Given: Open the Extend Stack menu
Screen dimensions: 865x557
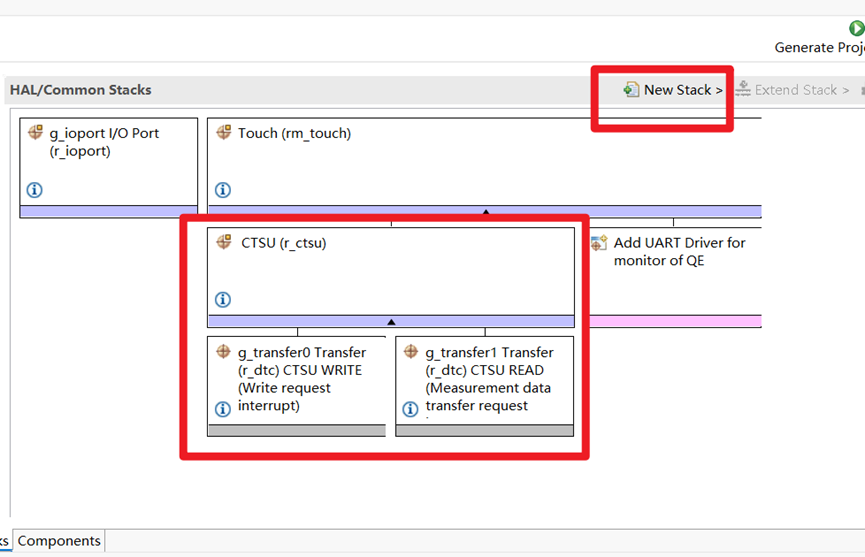Looking at the screenshot, I should (793, 90).
